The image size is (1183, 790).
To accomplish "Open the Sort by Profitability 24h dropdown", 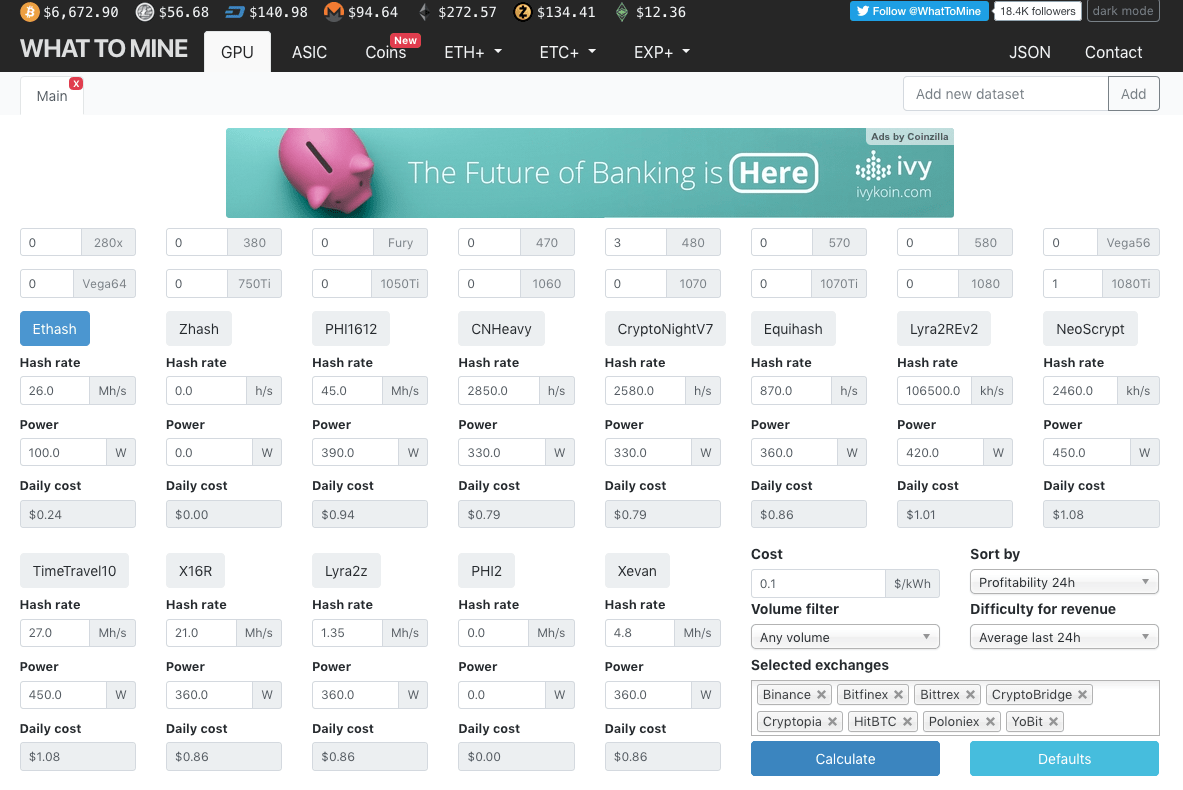I will pyautogui.click(x=1064, y=583).
